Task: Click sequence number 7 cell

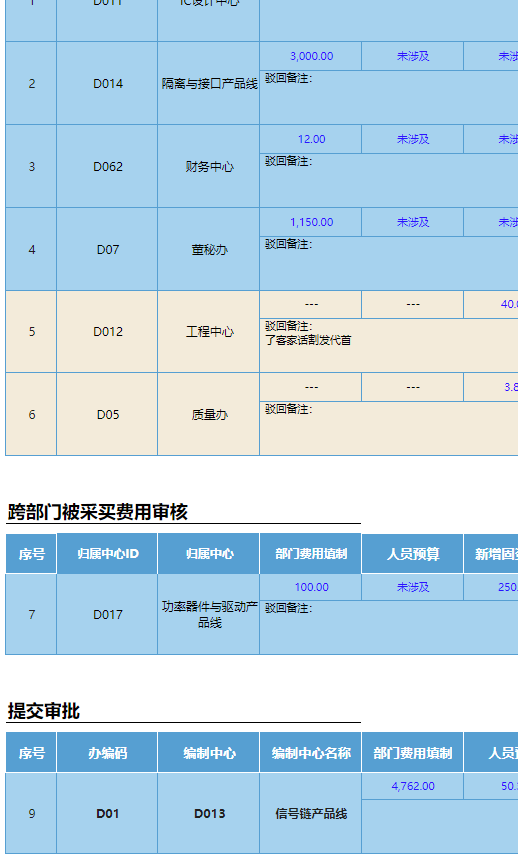Action: coord(31,614)
